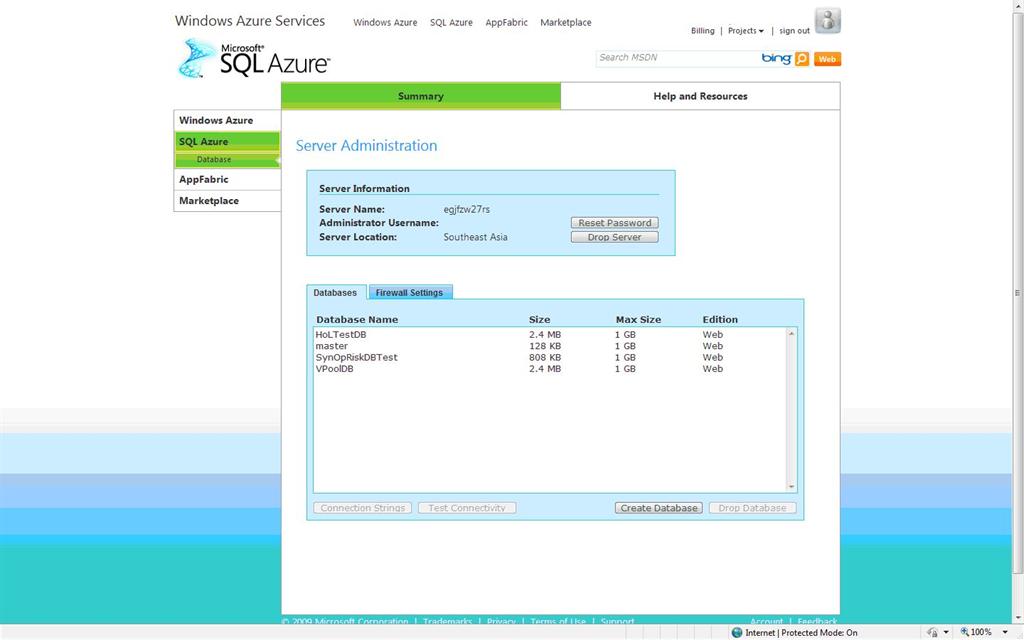
Task: Click the Southeast Asia location text
Action: [x=475, y=237]
